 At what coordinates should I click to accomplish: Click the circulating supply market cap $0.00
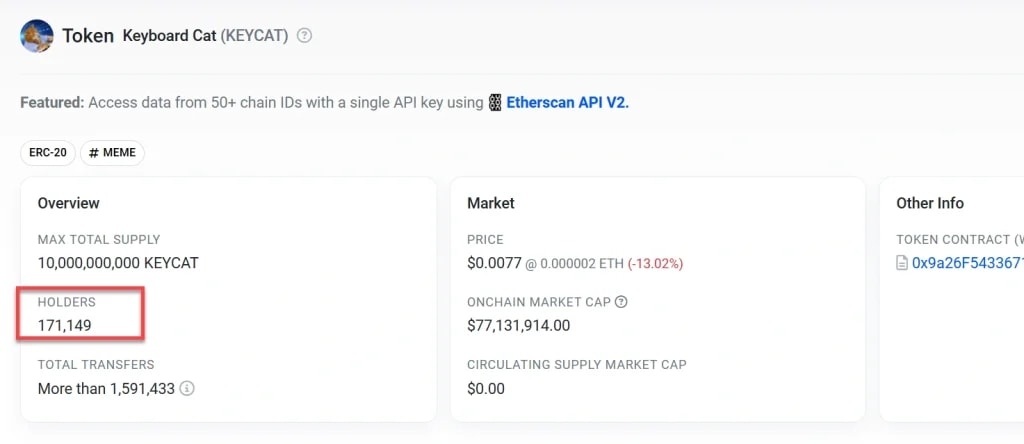tap(486, 388)
